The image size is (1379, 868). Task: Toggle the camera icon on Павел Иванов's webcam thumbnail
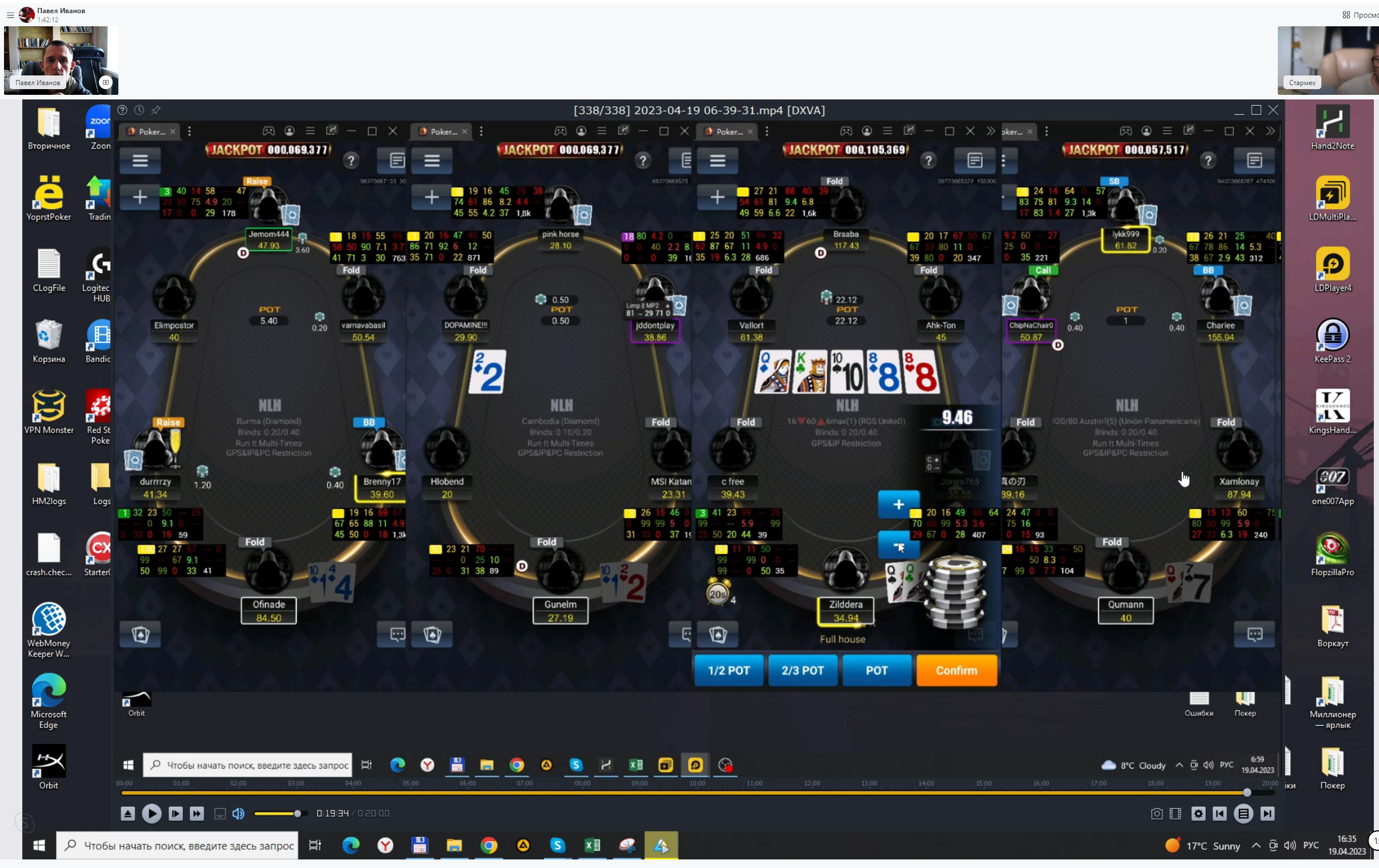point(105,82)
